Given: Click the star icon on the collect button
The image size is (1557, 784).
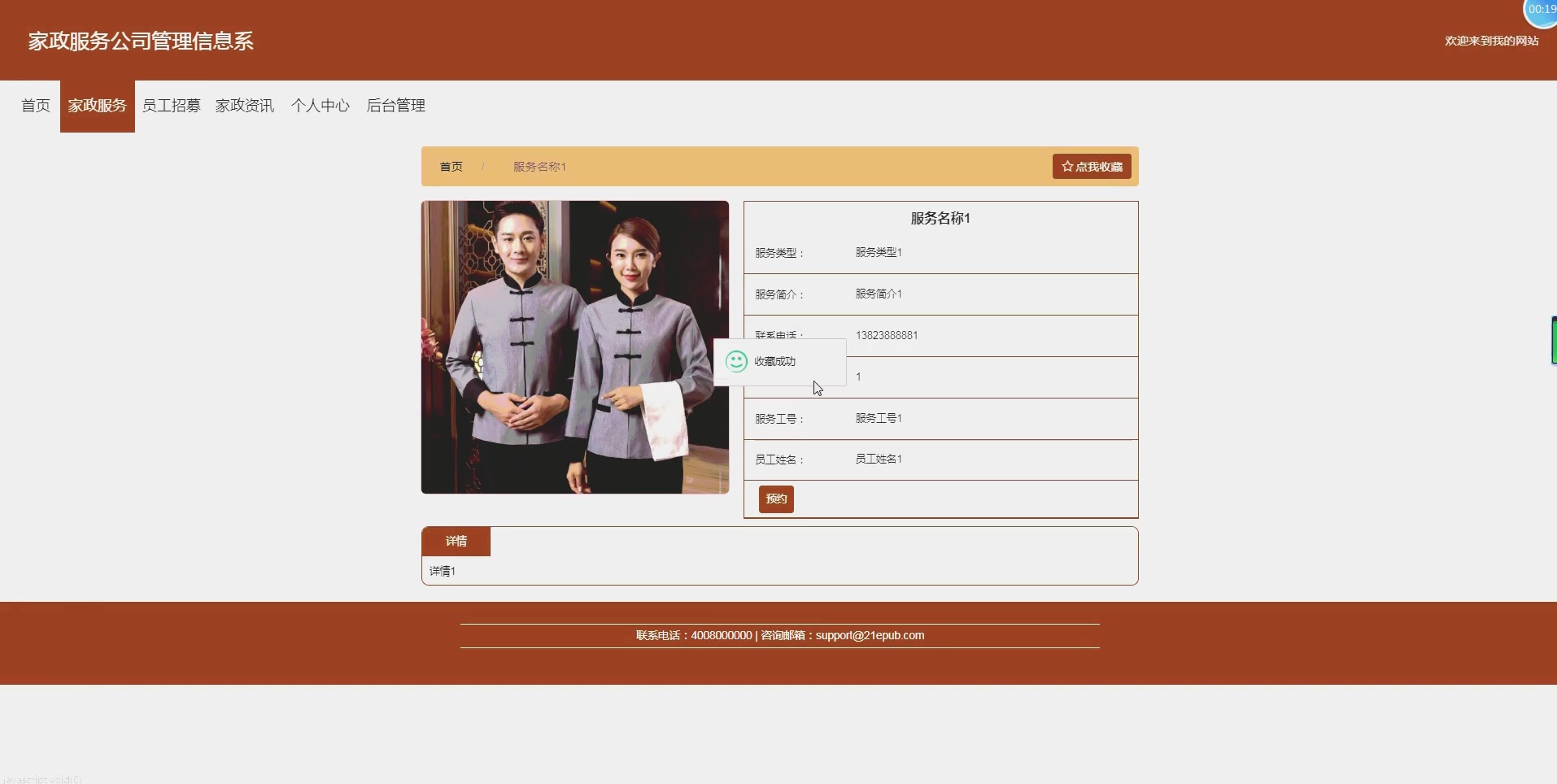Looking at the screenshot, I should (1068, 166).
